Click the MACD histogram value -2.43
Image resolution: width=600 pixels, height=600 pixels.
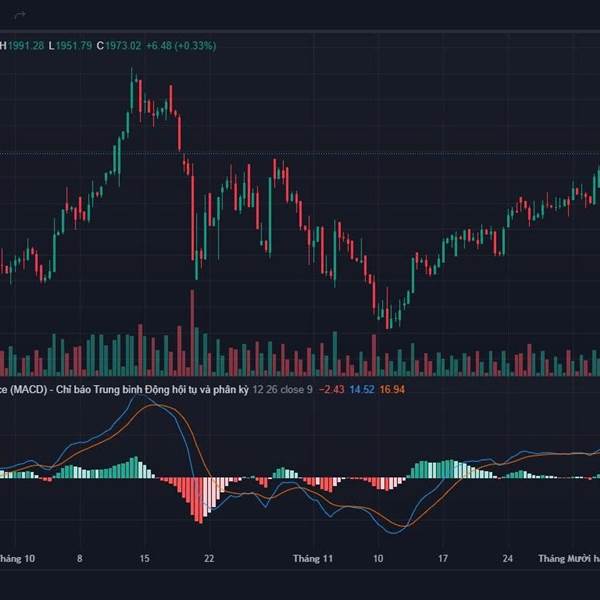(332, 390)
